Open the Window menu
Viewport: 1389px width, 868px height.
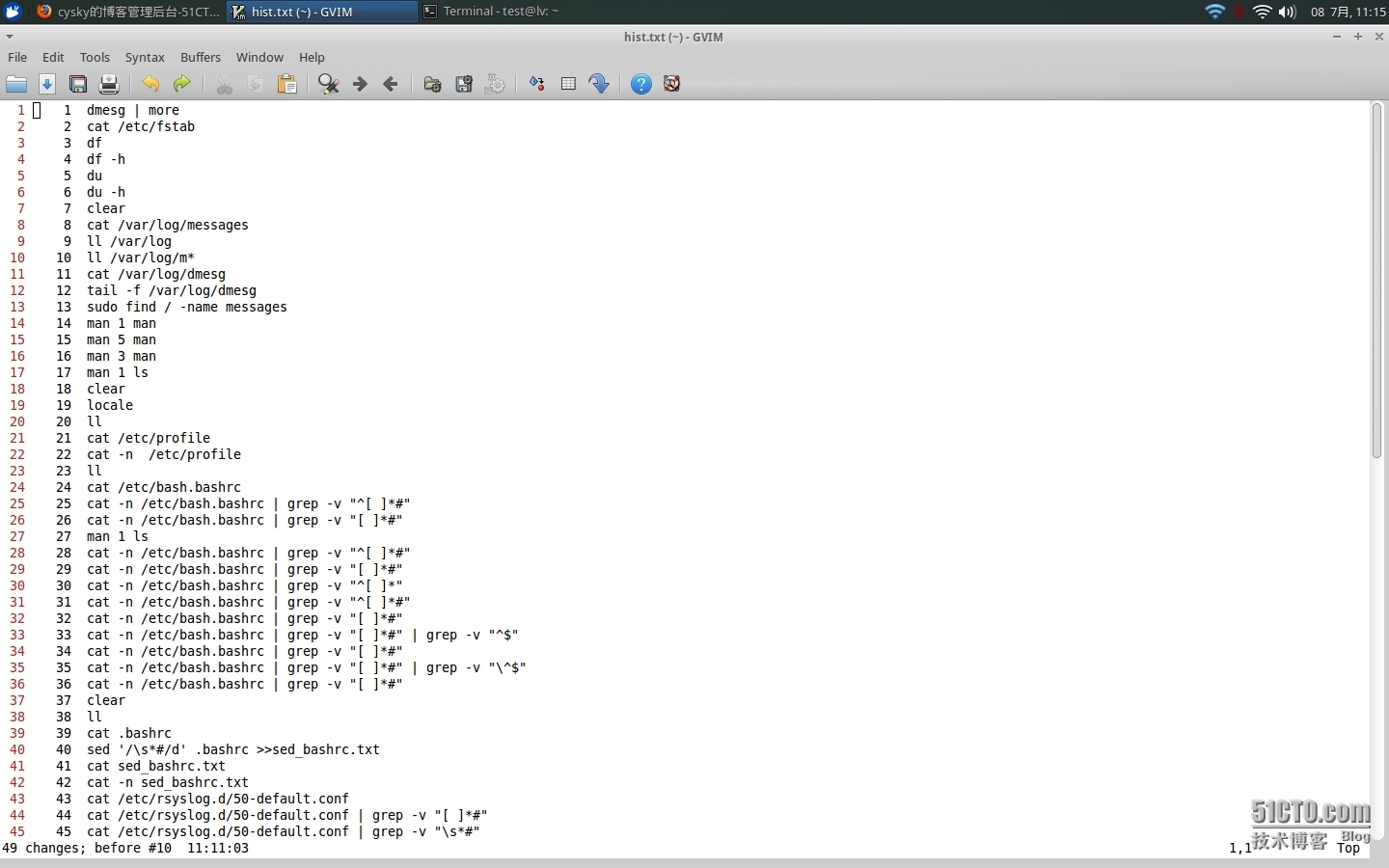[x=259, y=57]
